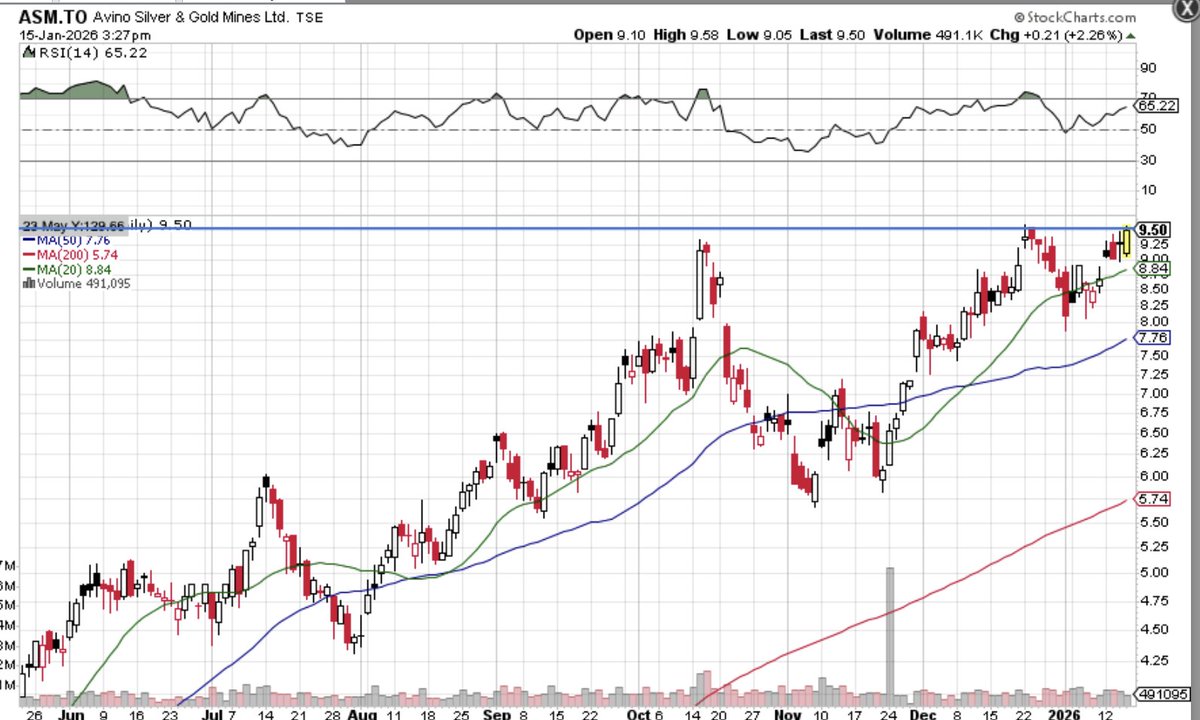Click the Nov month label on time axis
Viewport: 1200px width, 720px height.
point(787,714)
